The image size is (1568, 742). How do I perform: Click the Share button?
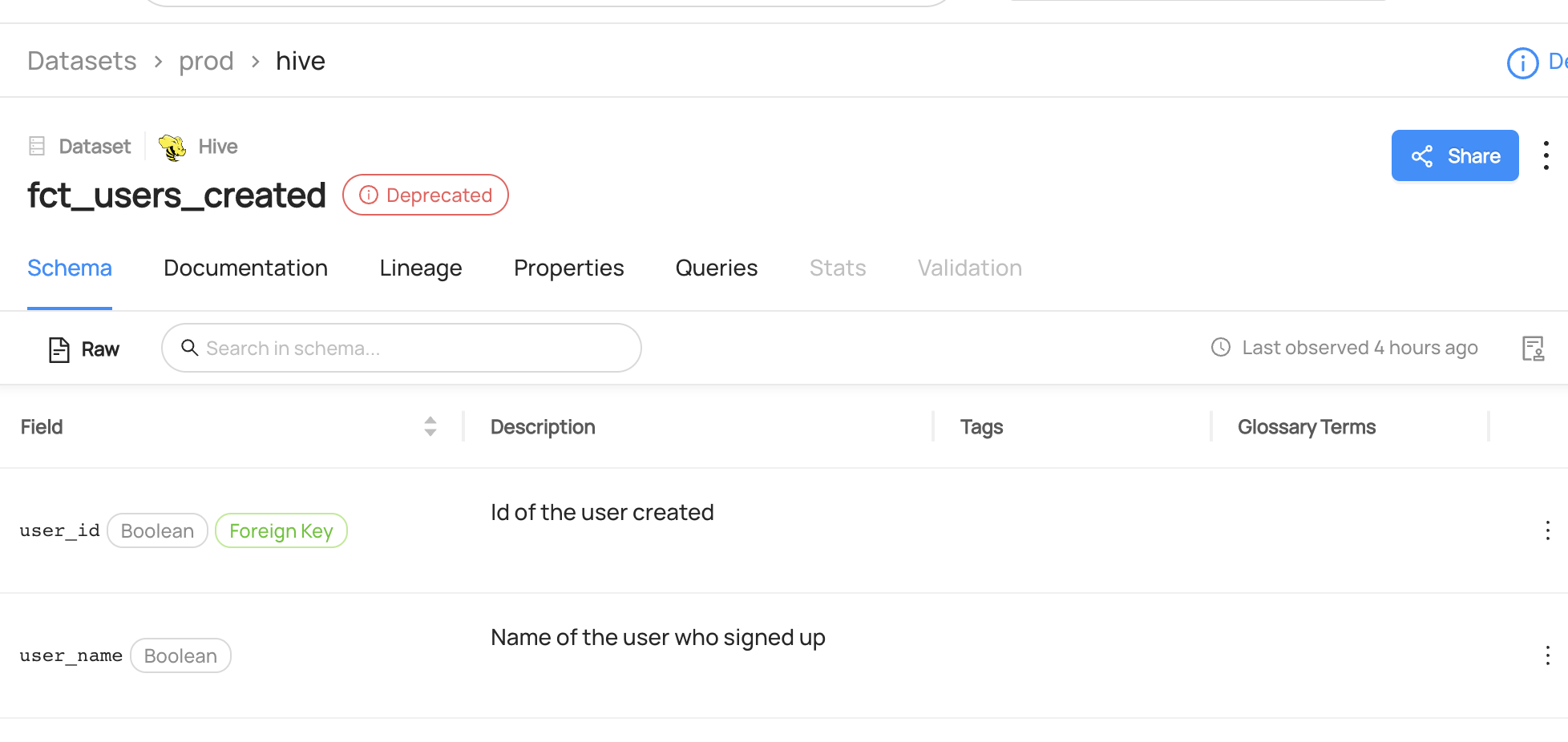tap(1454, 155)
